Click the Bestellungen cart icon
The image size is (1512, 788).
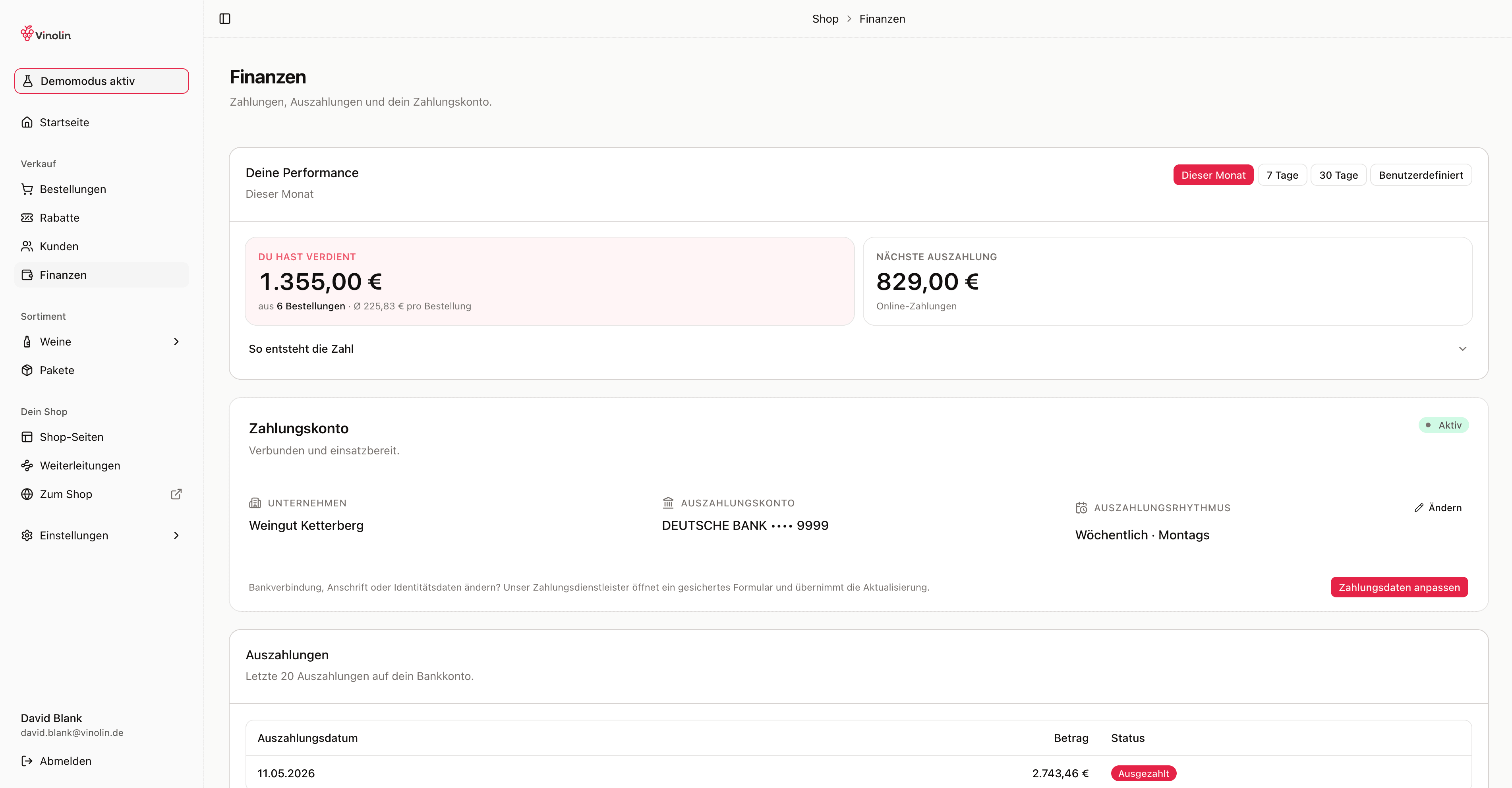[x=27, y=189]
